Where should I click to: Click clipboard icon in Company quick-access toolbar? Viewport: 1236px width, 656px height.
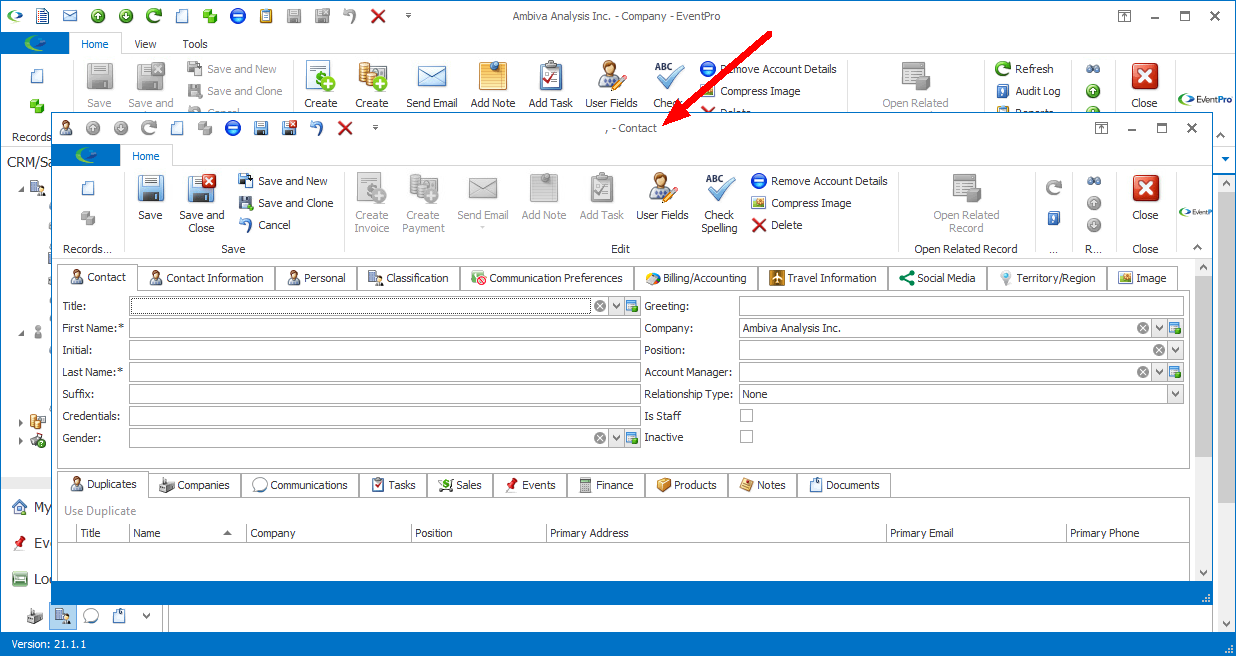(266, 16)
